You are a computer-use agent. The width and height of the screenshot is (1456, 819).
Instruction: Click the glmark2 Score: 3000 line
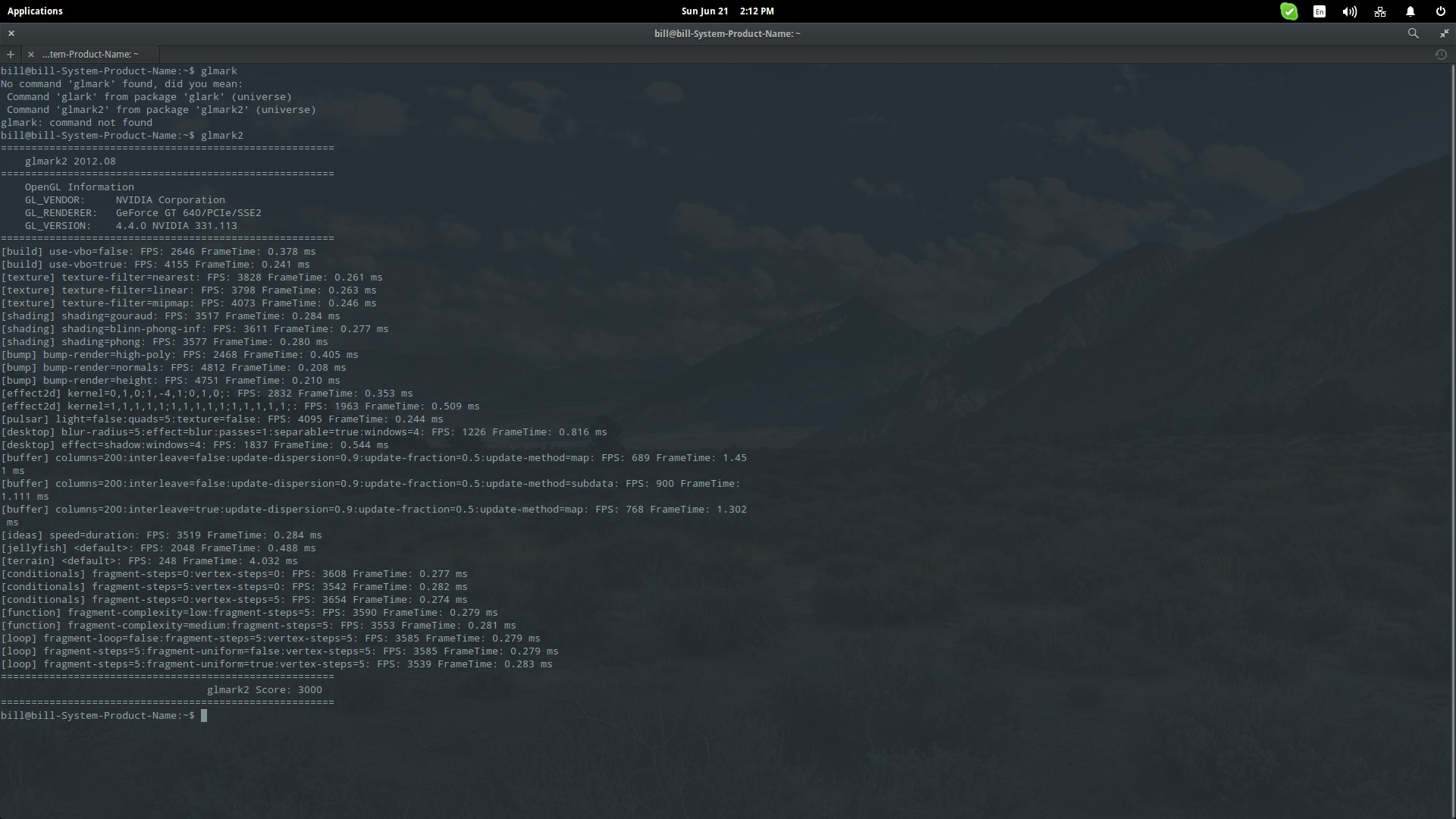tap(265, 689)
